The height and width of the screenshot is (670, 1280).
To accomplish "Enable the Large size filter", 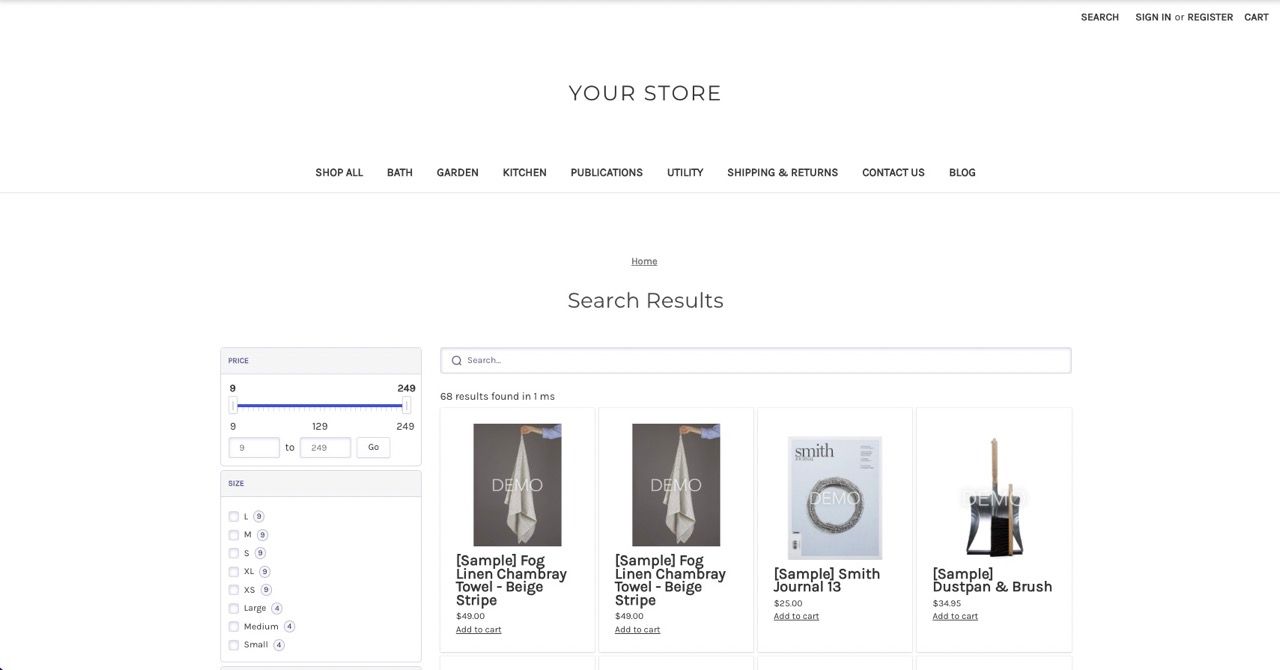I will (233, 607).
